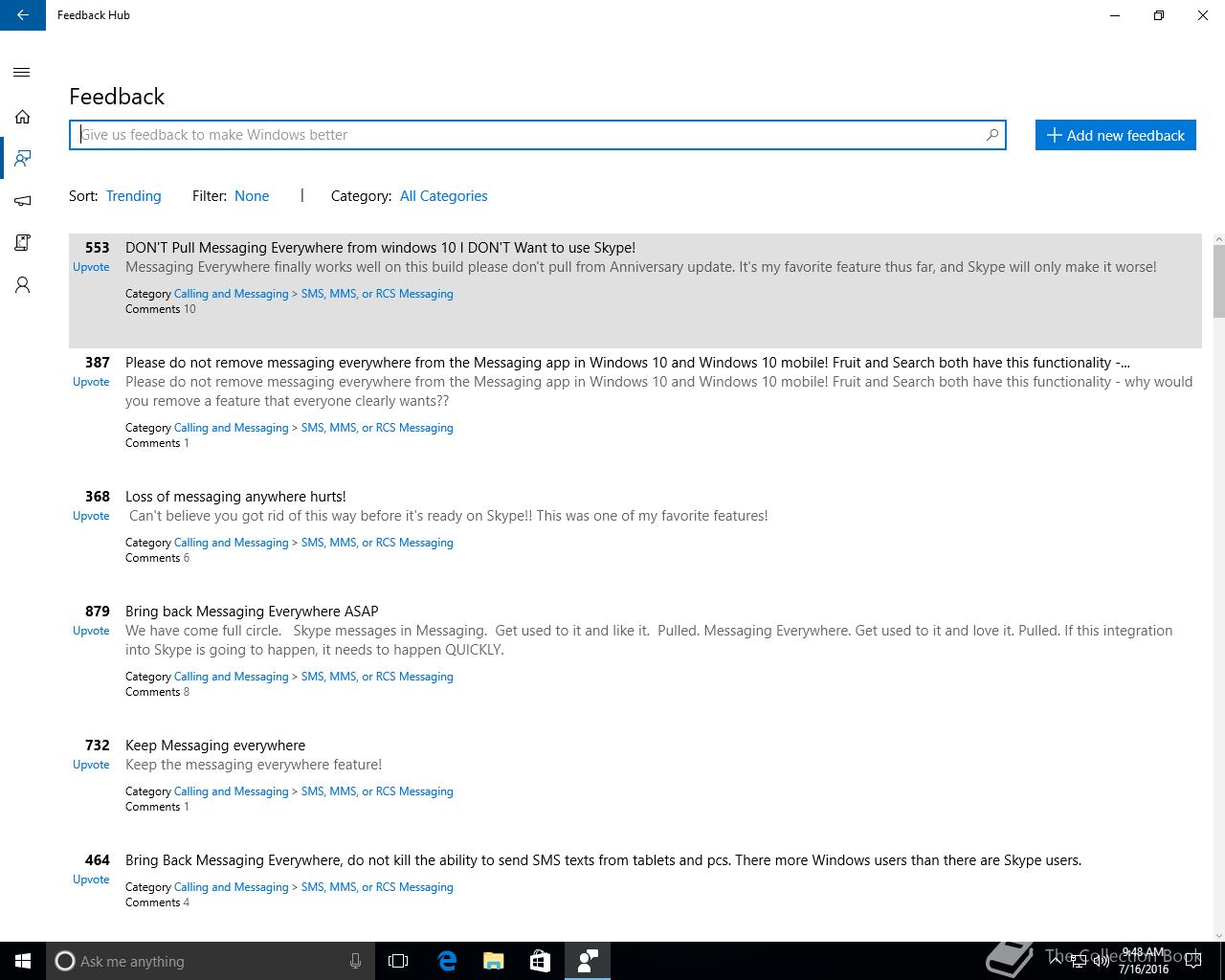This screenshot has width=1225, height=980.
Task: Click Feedback Hub taskbar icon
Action: click(588, 961)
